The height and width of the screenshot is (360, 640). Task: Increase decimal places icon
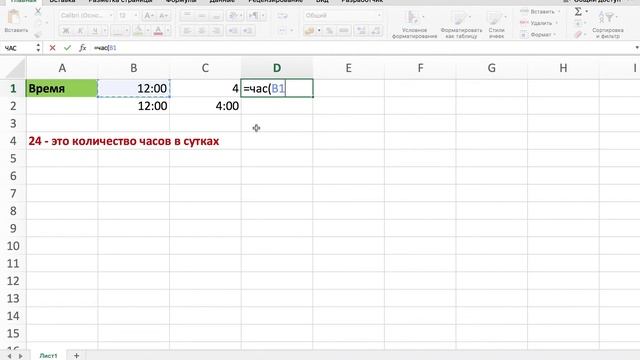point(361,31)
